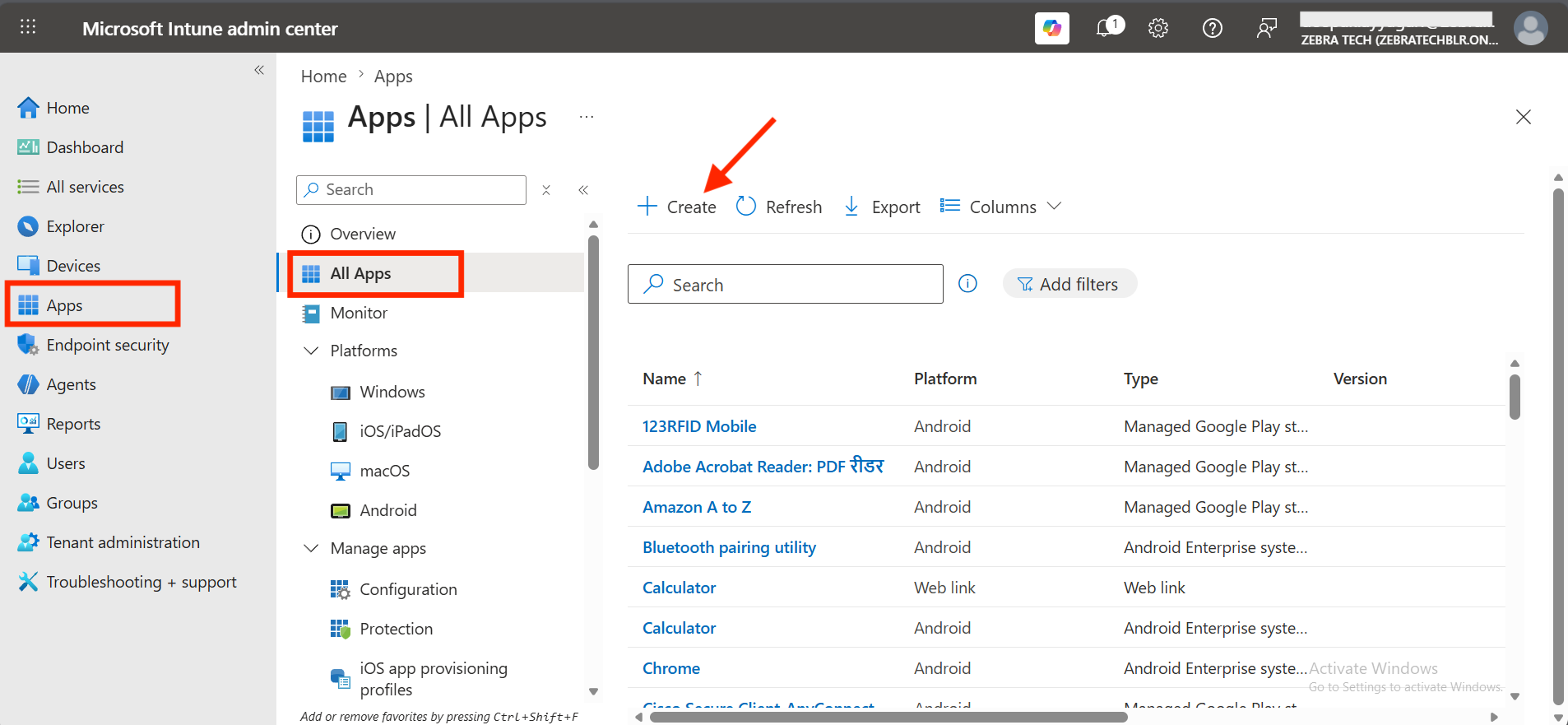Click the blade menu vertical scrollbar
The image size is (1568, 725).
coord(593,352)
